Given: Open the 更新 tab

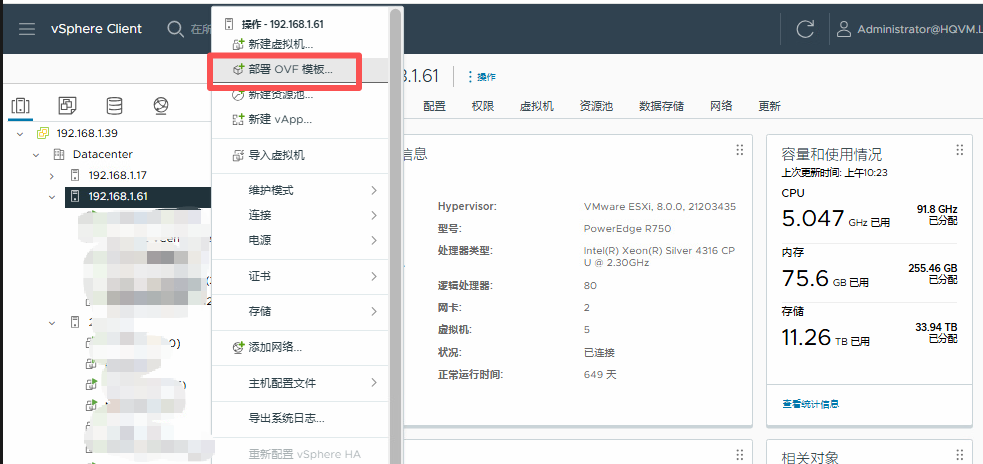Looking at the screenshot, I should 769,106.
